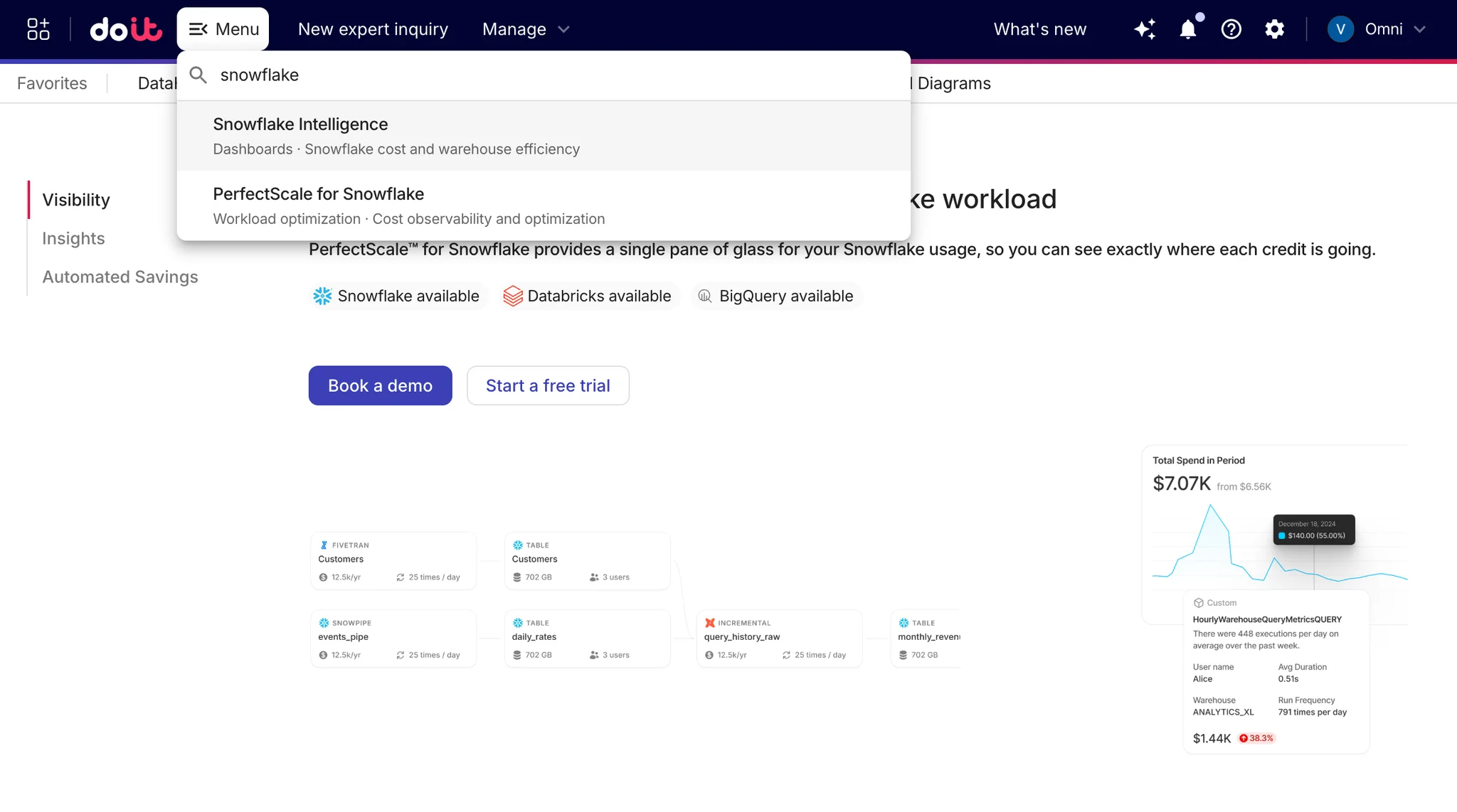Click the refresh icon on events_pipe card
This screenshot has height=812, width=1457.
pyautogui.click(x=401, y=655)
